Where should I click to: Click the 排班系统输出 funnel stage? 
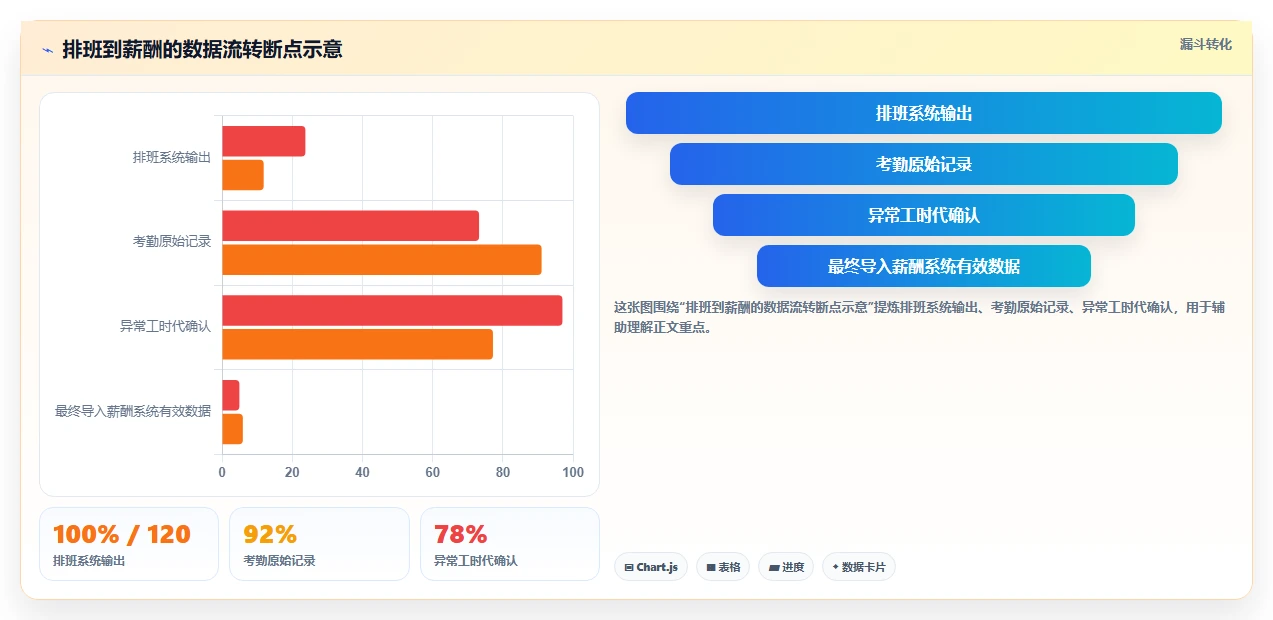coord(924,113)
